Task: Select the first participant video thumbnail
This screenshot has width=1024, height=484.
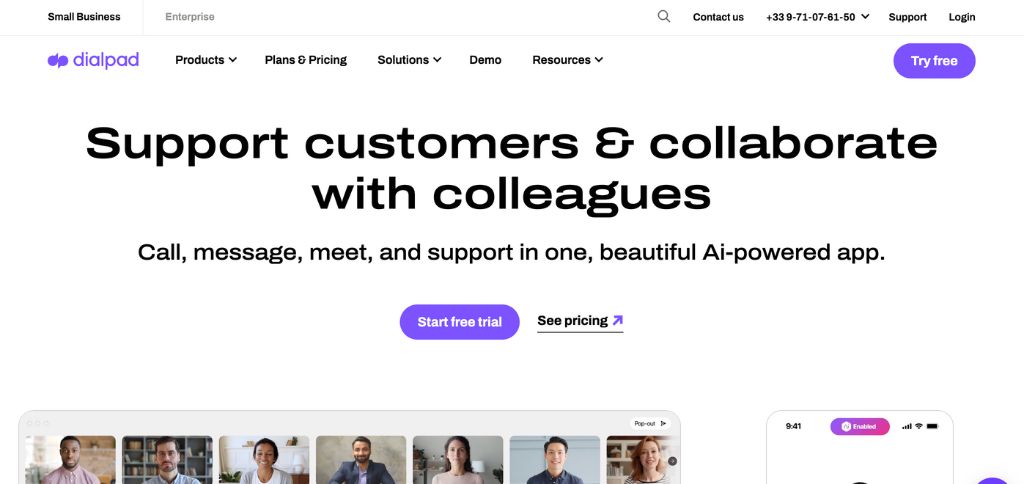Action: click(70, 459)
